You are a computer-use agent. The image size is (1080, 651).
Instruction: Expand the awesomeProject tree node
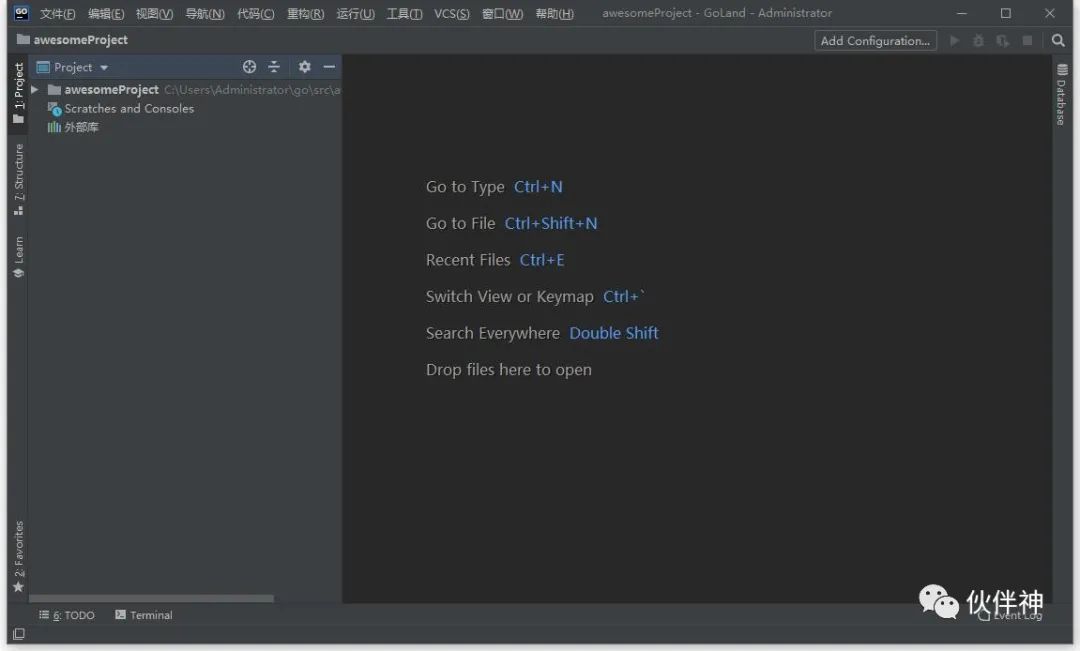coord(34,90)
